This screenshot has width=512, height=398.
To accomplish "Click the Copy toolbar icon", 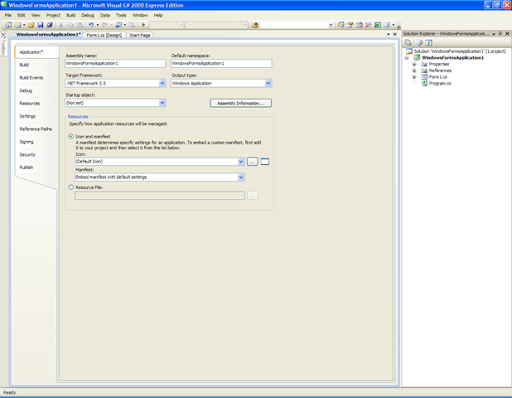I will (x=70, y=25).
